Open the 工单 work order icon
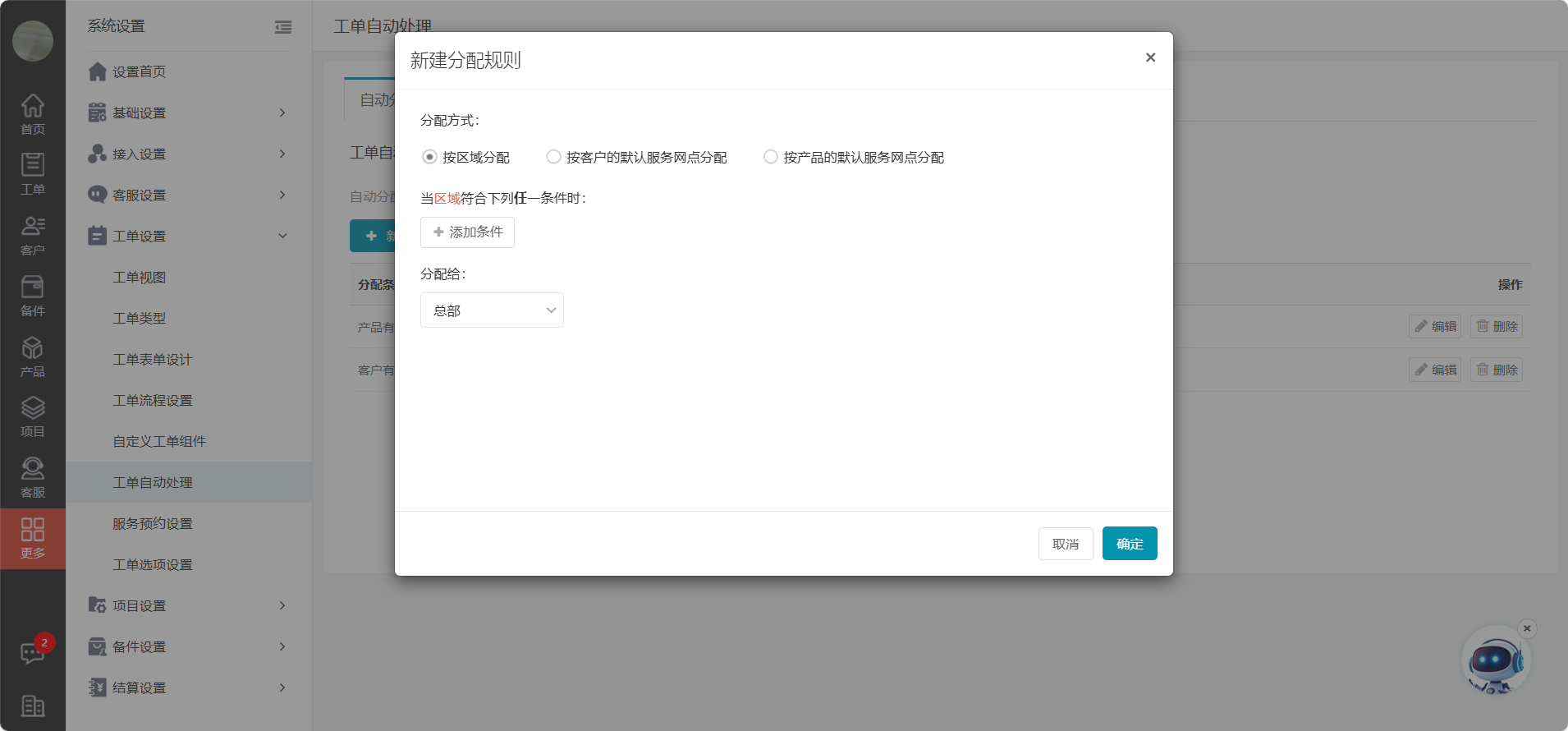 (33, 174)
